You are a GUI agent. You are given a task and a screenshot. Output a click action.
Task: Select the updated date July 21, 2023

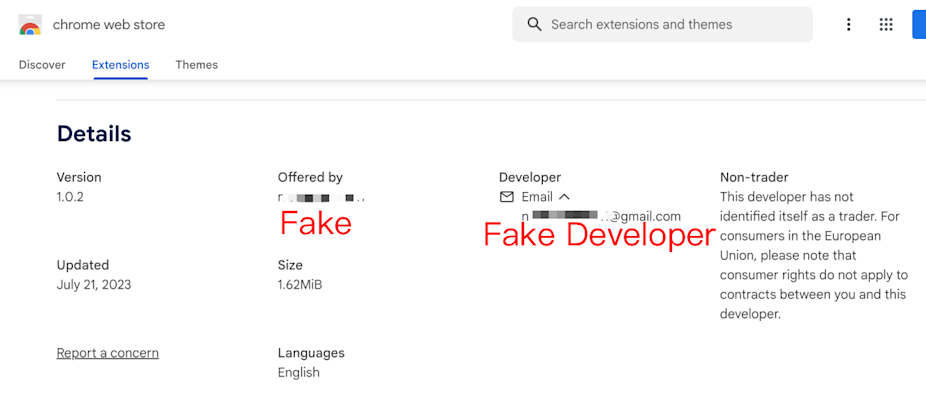click(94, 285)
